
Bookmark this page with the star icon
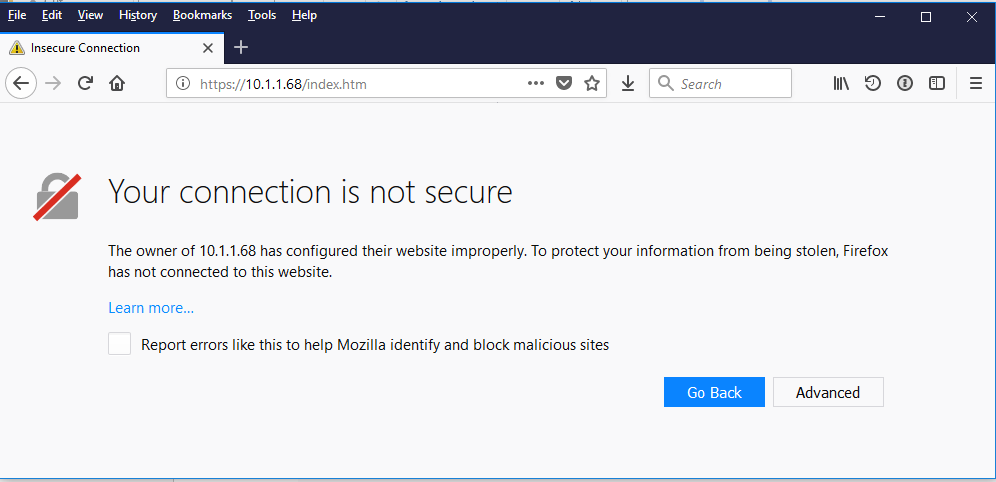(x=592, y=84)
